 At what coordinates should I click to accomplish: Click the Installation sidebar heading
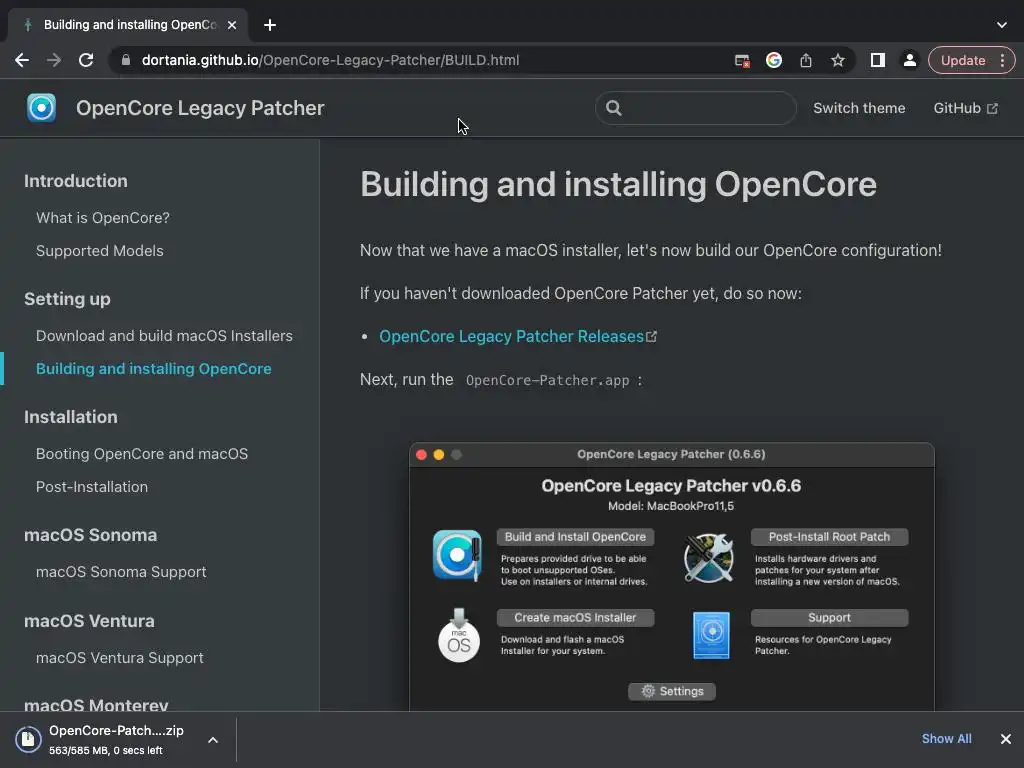point(71,417)
